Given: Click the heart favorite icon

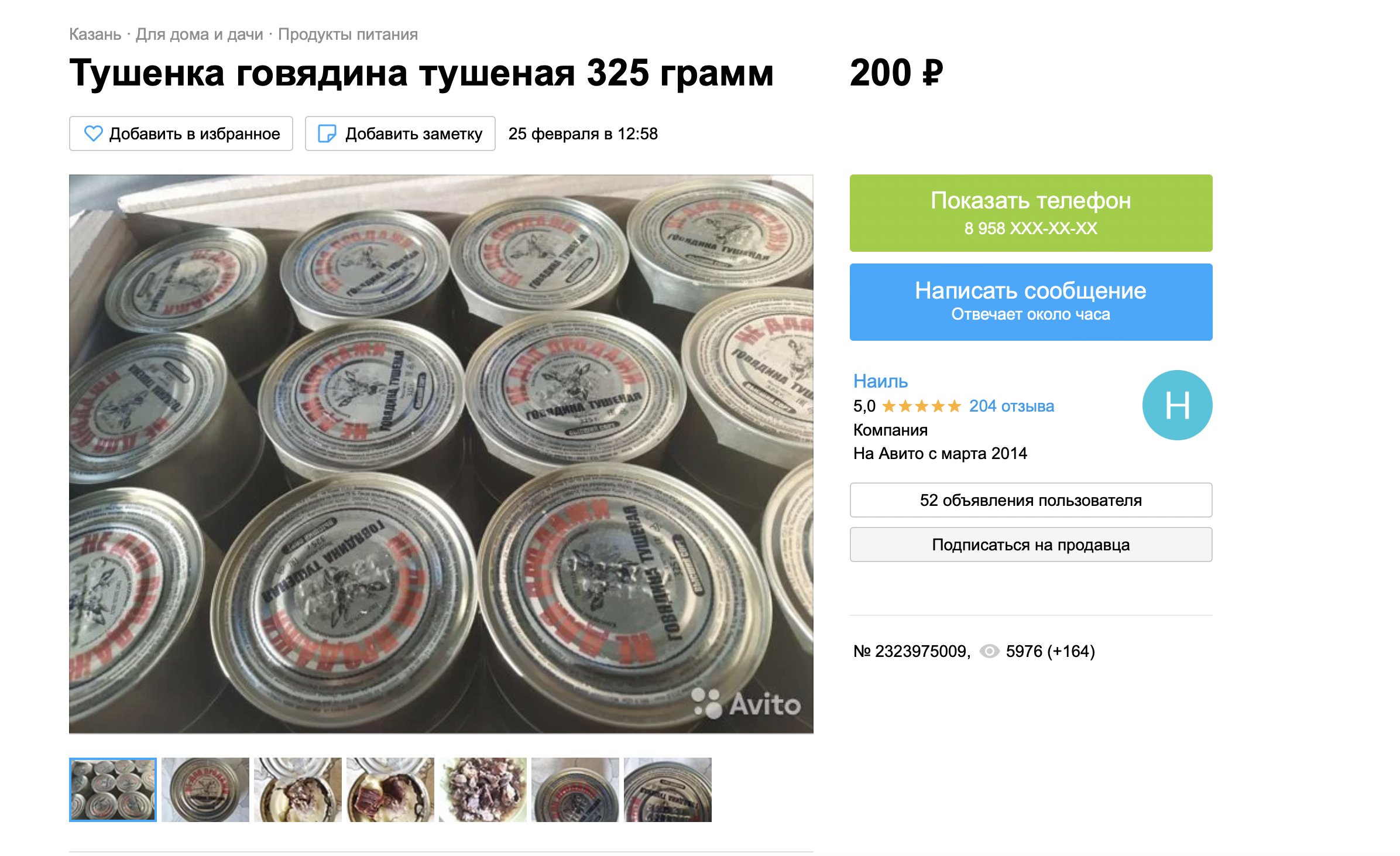Looking at the screenshot, I should (93, 133).
